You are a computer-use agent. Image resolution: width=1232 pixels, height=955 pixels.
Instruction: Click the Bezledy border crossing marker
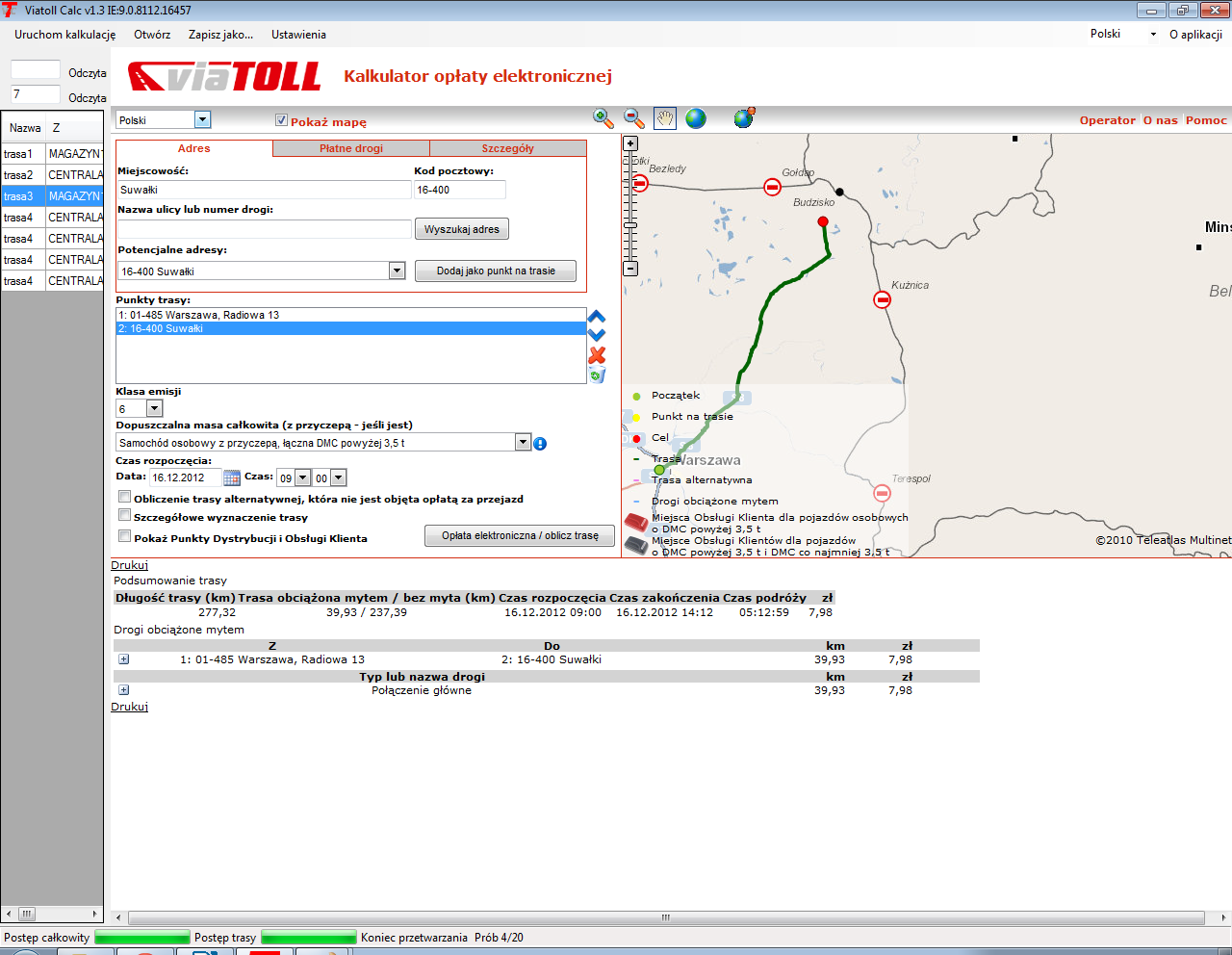[x=640, y=183]
